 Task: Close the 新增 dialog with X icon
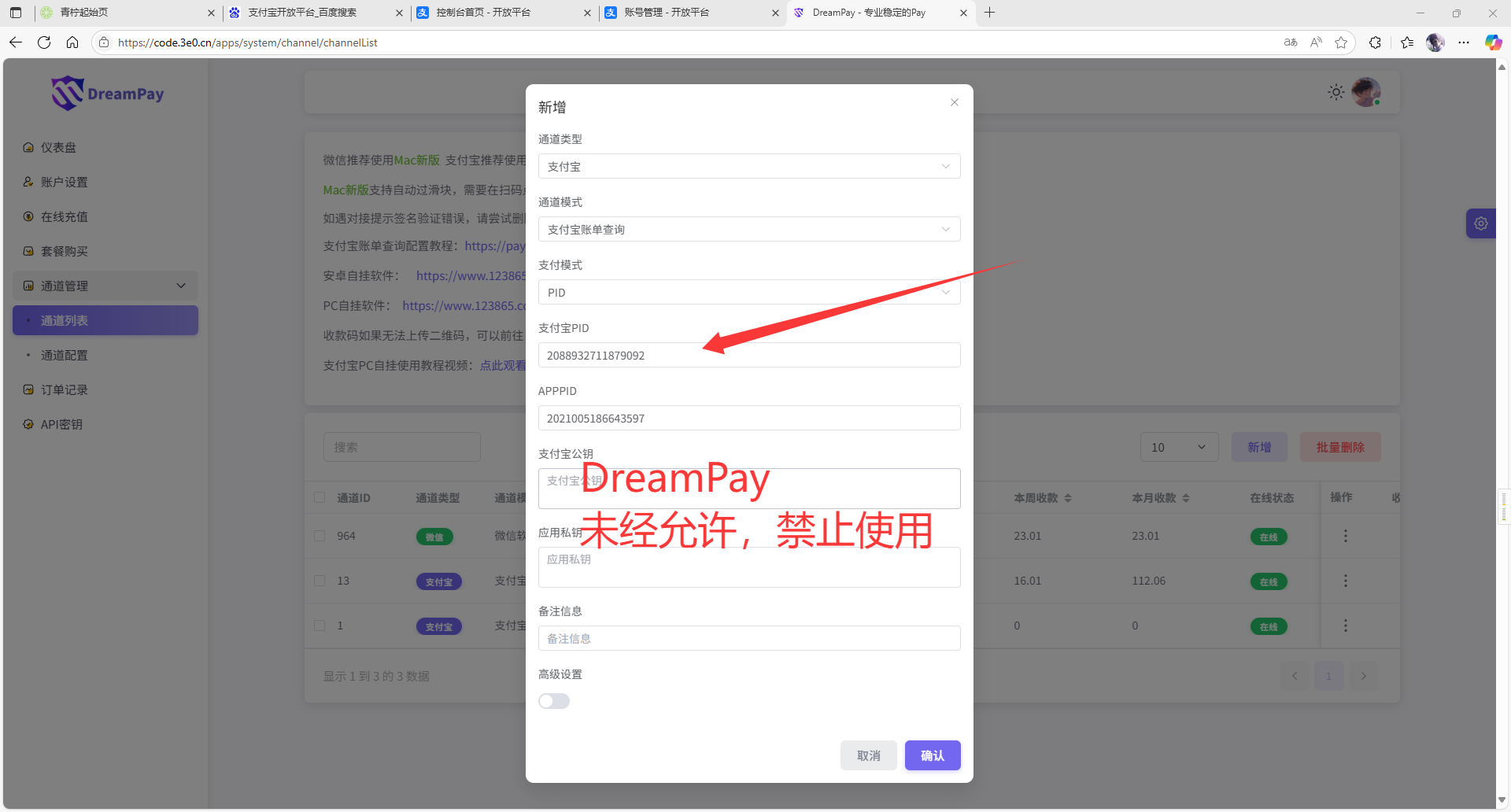(954, 103)
